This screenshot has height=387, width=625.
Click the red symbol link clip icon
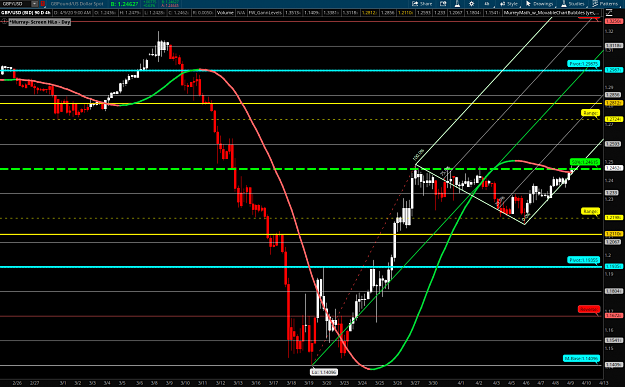[x=43, y=4]
